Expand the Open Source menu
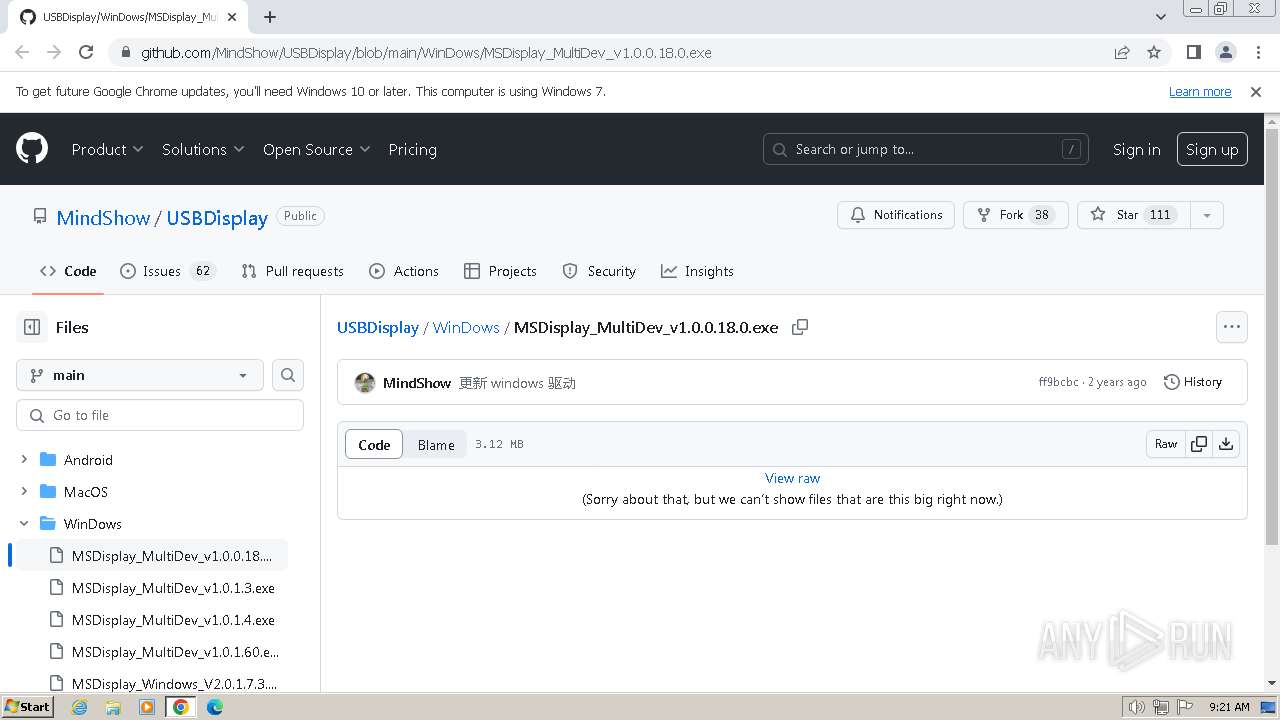The image size is (1280, 720). point(316,149)
